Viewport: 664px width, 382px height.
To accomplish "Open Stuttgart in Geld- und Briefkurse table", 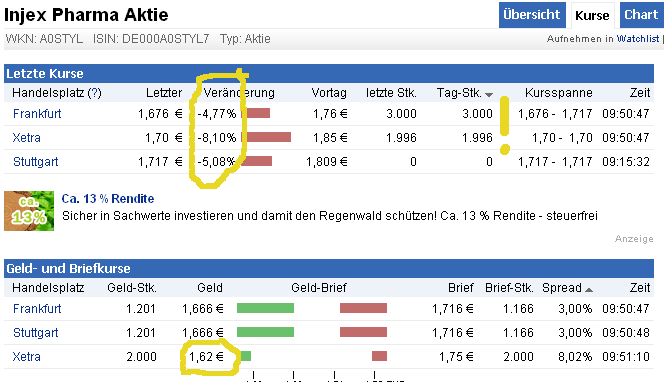I will click(x=36, y=333).
